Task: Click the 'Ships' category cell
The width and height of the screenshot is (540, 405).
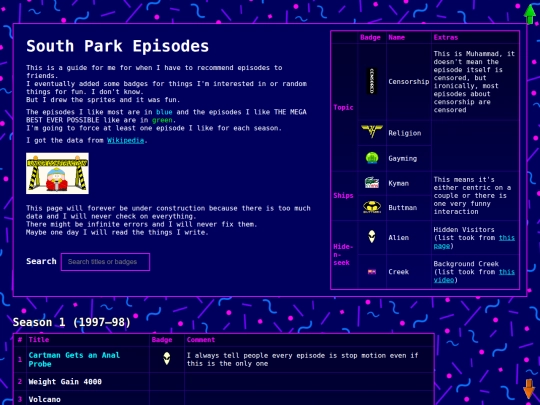Action: [x=343, y=195]
